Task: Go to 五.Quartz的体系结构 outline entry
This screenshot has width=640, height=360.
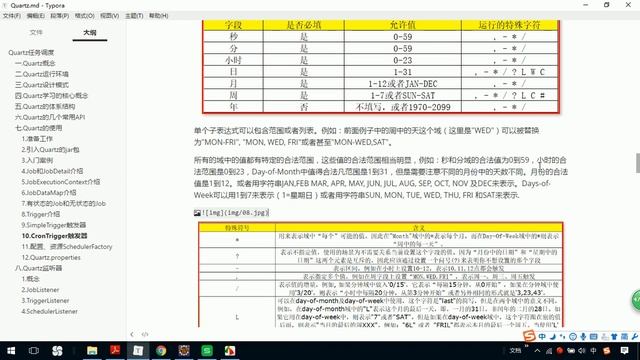Action: click(x=45, y=106)
